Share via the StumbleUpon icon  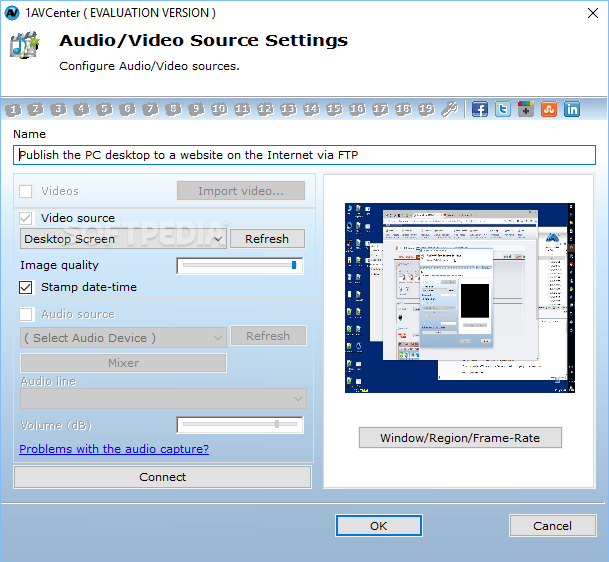click(549, 109)
